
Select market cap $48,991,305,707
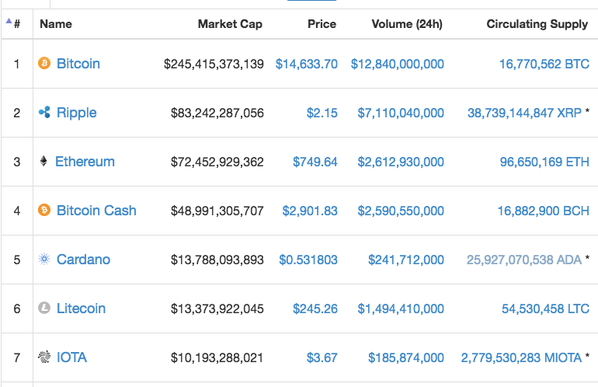click(217, 211)
